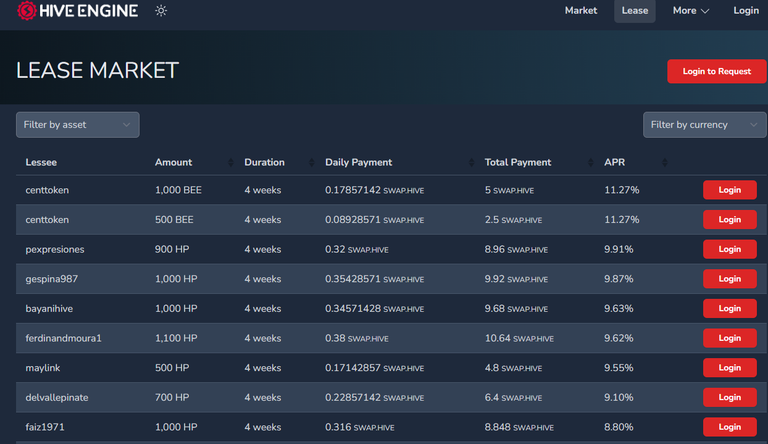Select lessee name delvallepinate
Screen dimensions: 768x444
pos(57,397)
